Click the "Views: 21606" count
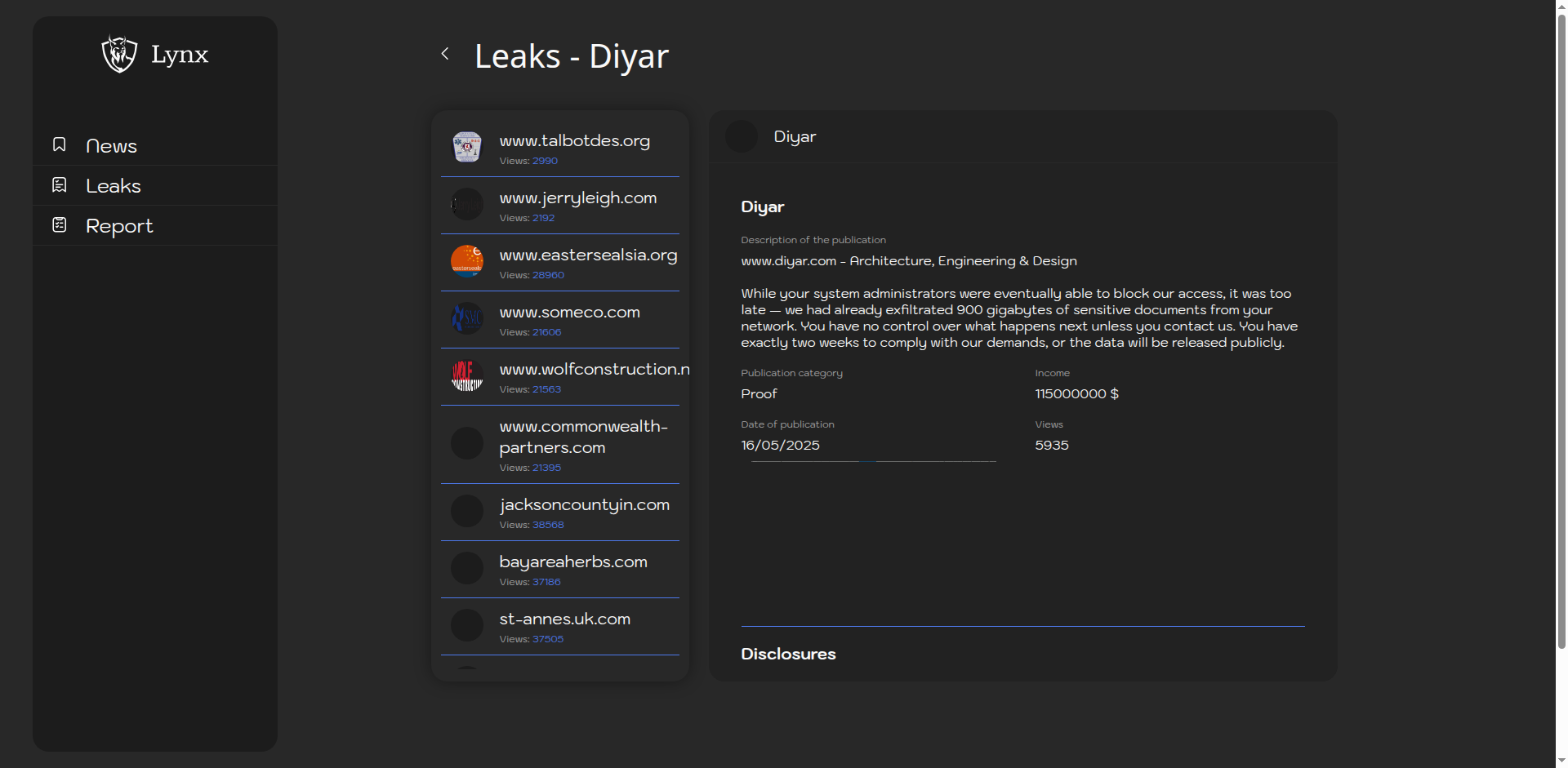 pos(530,332)
